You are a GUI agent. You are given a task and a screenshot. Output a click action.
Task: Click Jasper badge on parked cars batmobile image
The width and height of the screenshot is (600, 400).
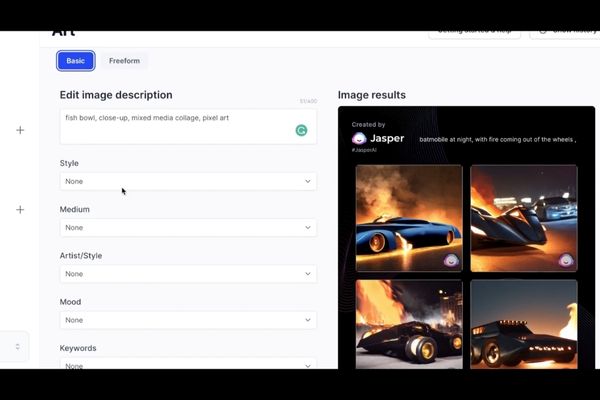566,260
